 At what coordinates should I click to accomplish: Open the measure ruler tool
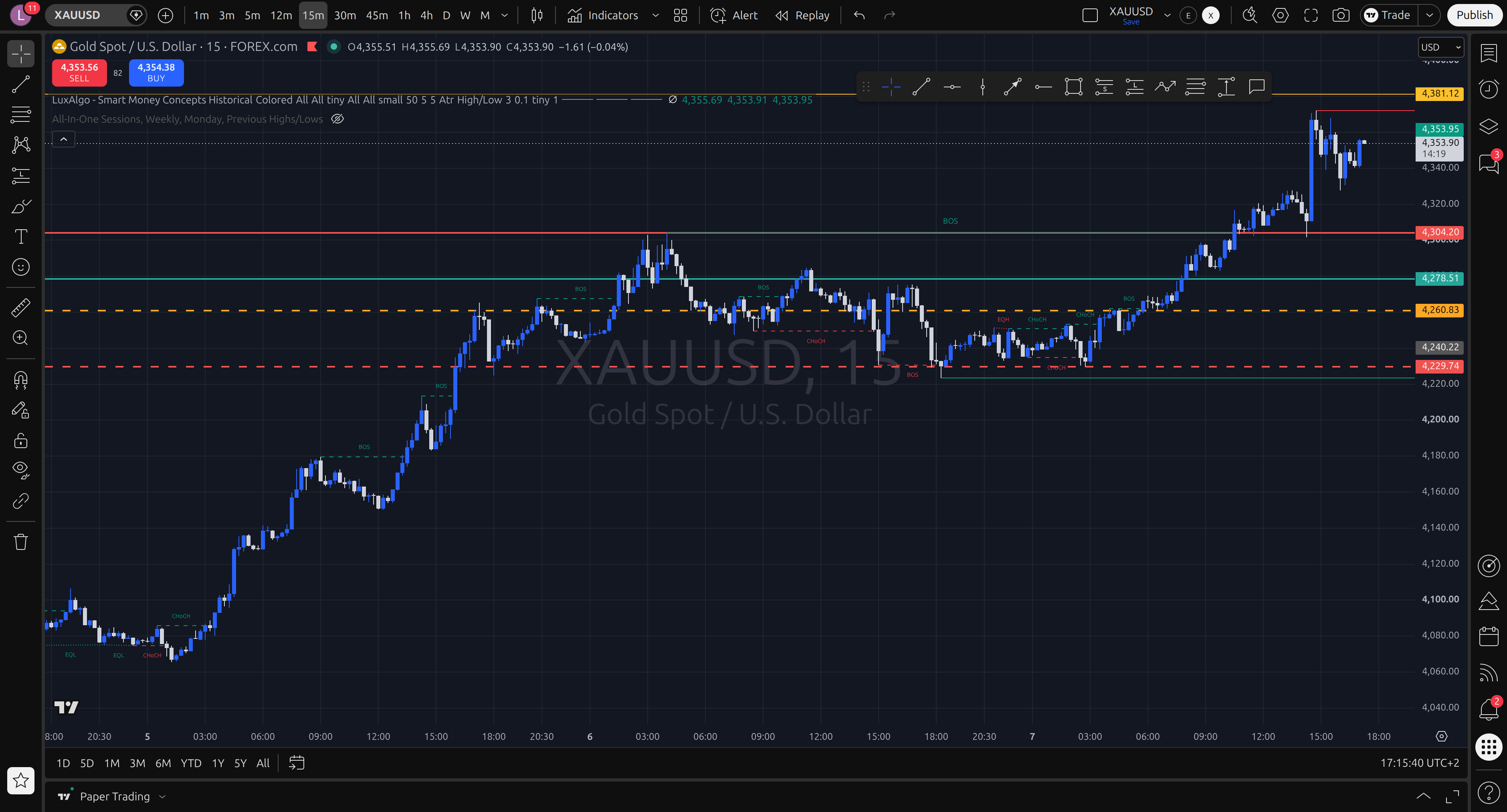click(x=21, y=307)
